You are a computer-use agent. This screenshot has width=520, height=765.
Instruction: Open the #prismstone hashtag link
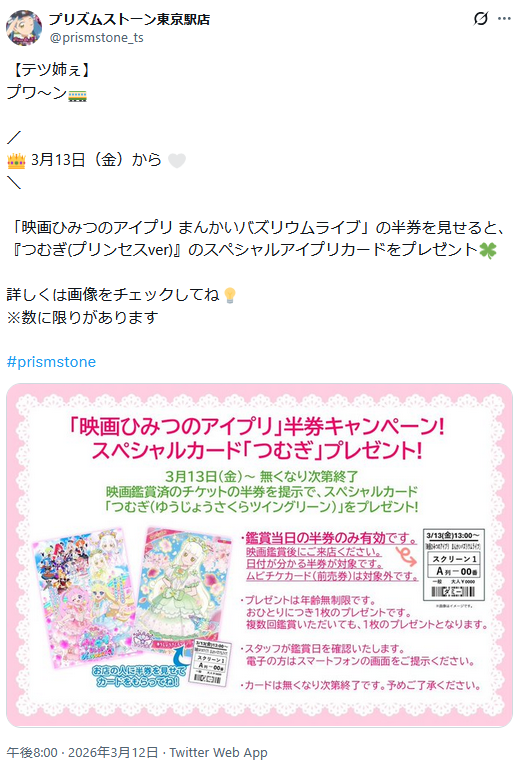51,362
